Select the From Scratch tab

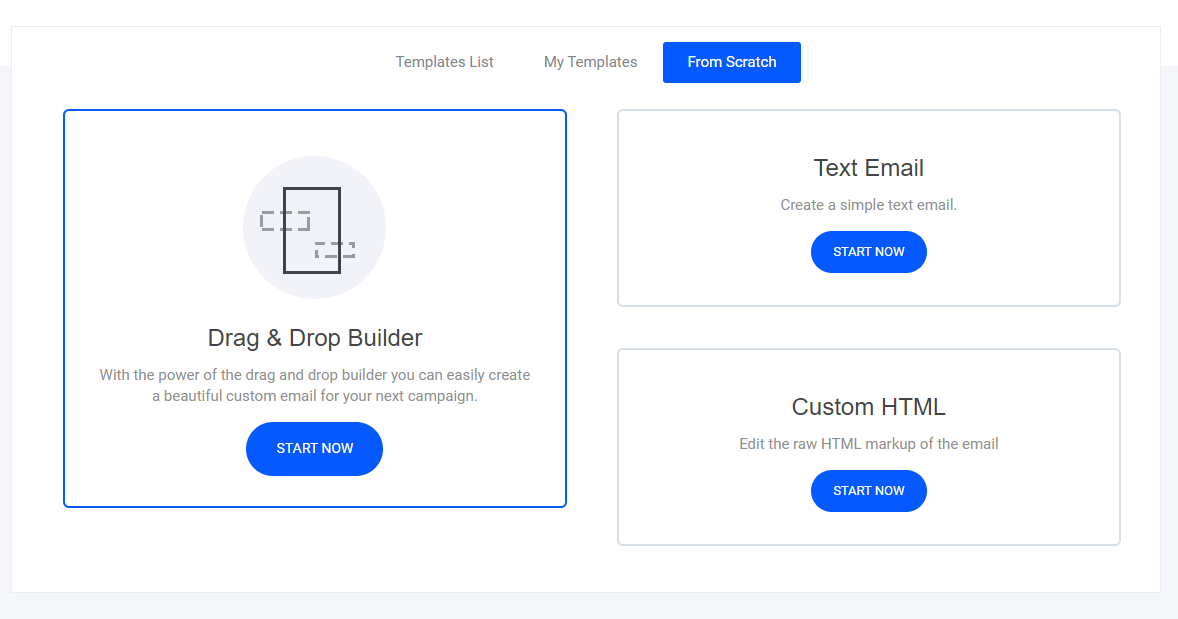coord(731,62)
